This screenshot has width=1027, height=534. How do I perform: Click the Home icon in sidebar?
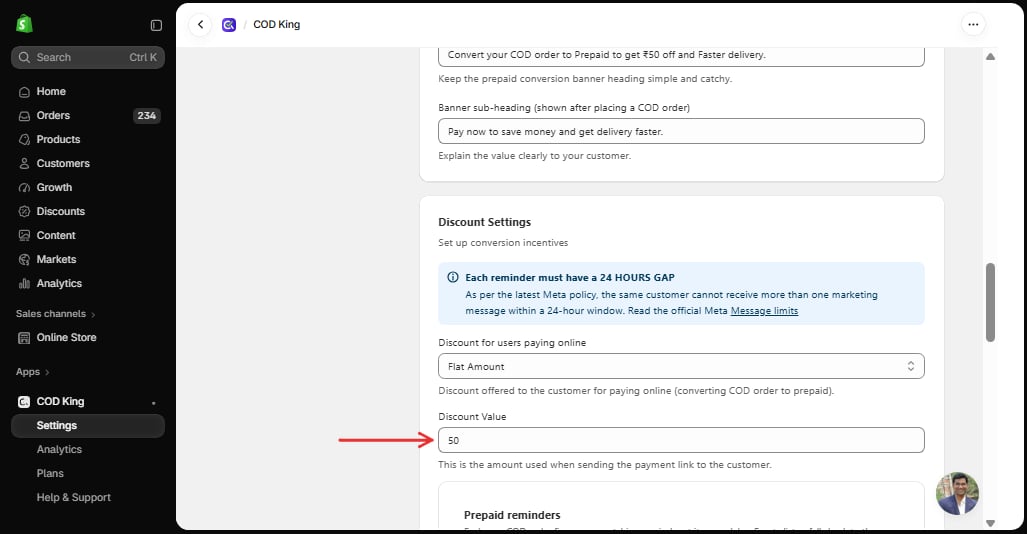point(24,92)
